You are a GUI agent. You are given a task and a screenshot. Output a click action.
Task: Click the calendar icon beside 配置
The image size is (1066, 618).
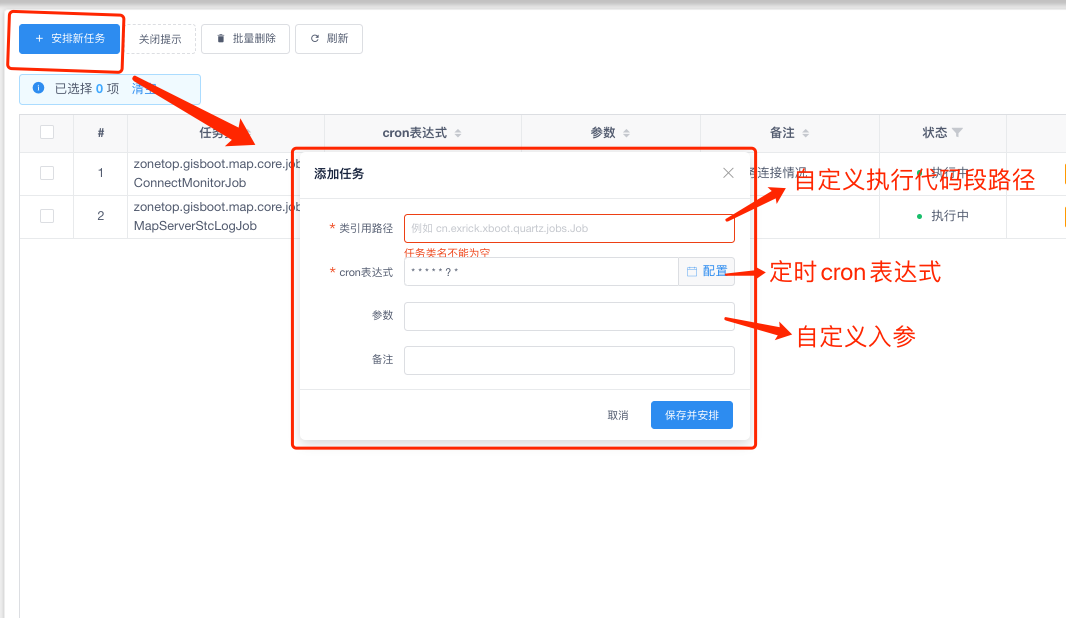691,271
